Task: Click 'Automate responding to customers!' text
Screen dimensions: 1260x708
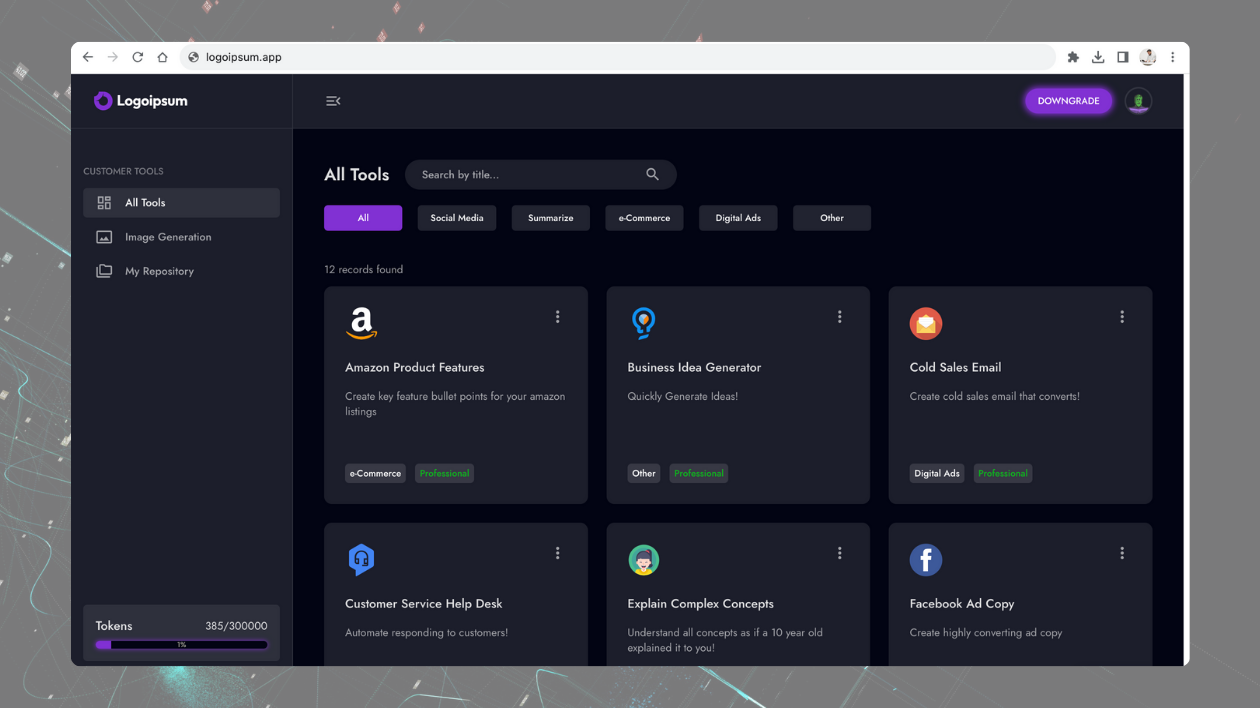Action: click(x=427, y=632)
